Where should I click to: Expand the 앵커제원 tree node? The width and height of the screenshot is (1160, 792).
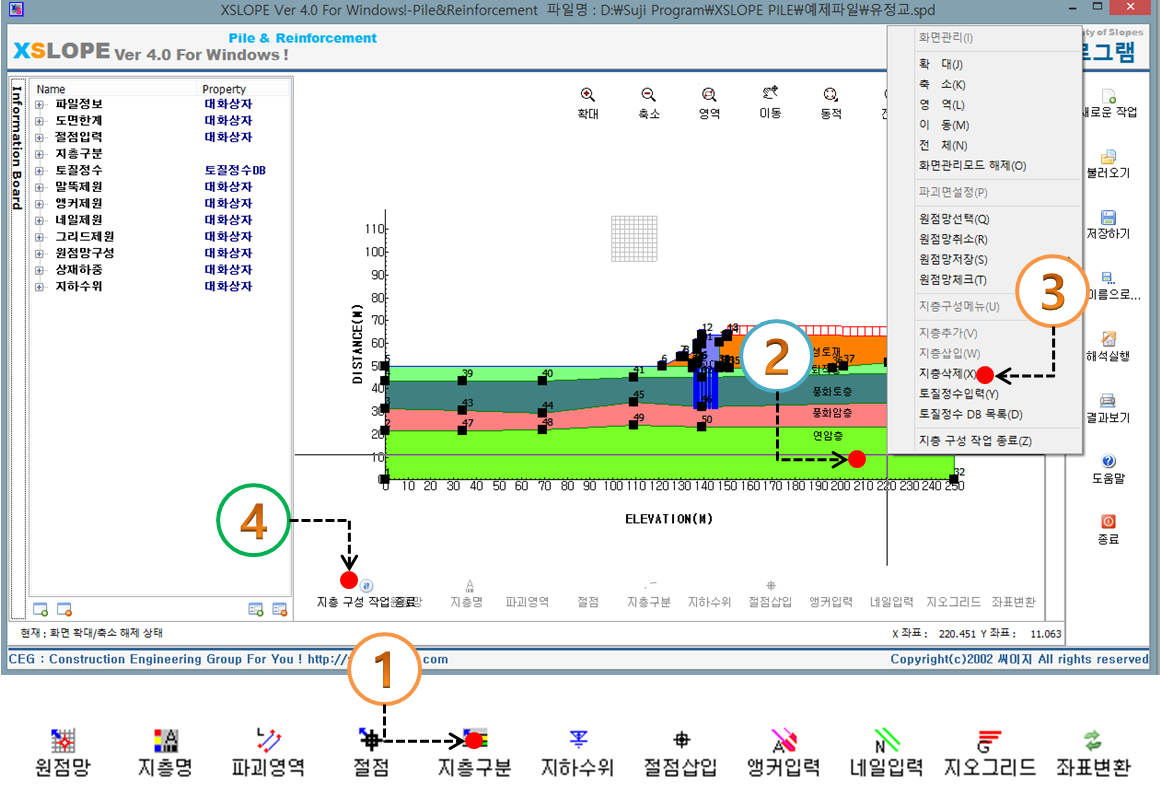[x=40, y=204]
